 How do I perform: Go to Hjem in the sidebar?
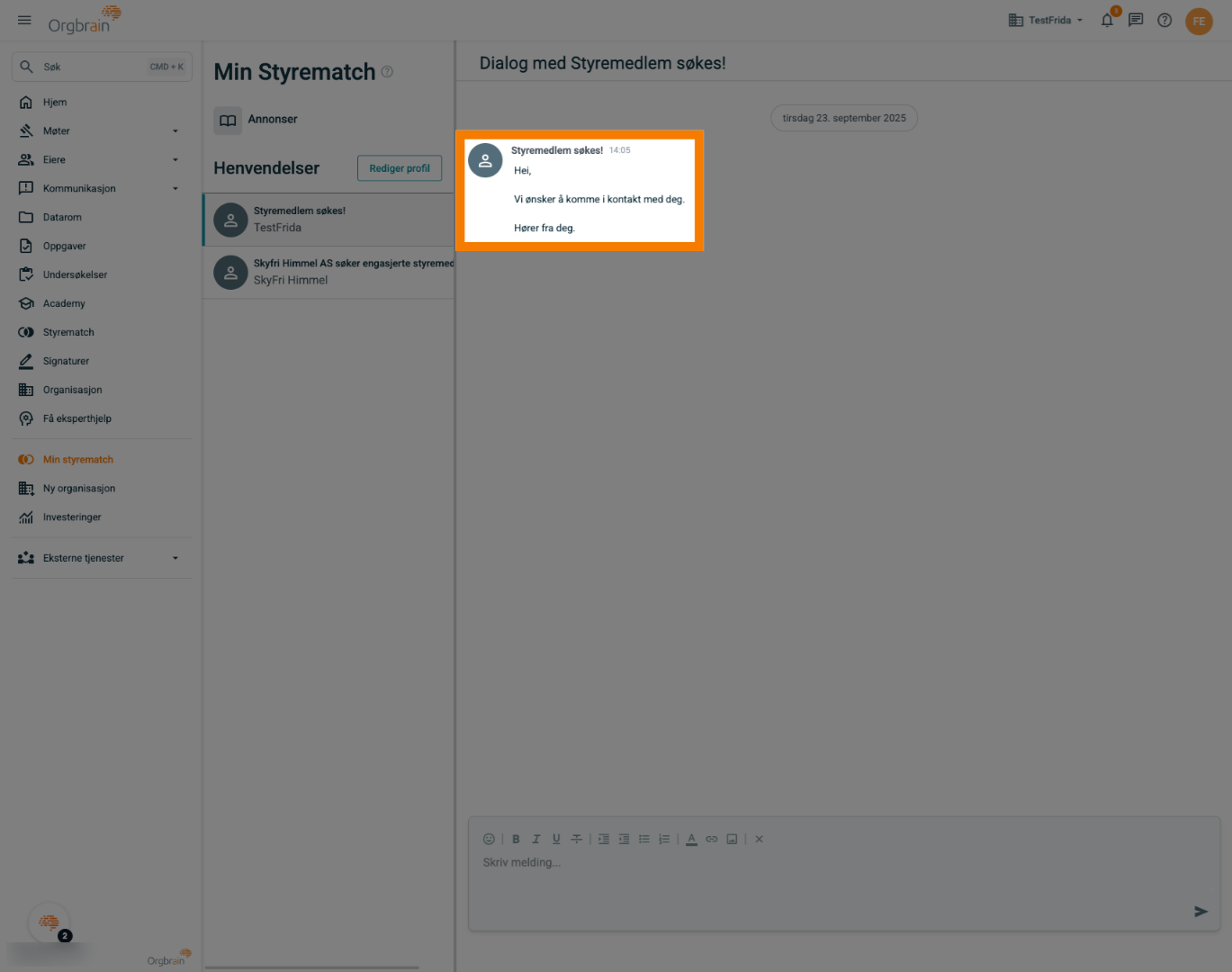tap(102, 103)
